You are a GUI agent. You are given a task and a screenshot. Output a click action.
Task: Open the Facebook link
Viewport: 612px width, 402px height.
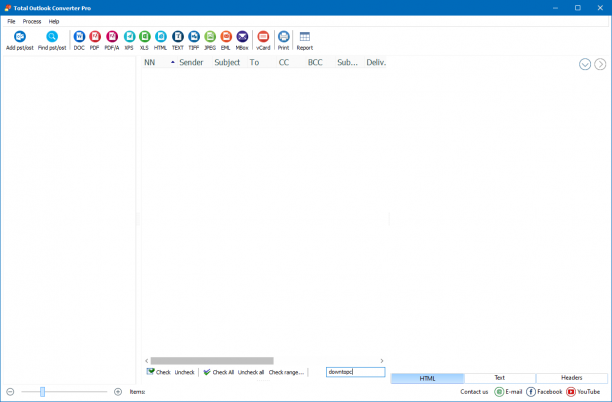click(x=544, y=391)
